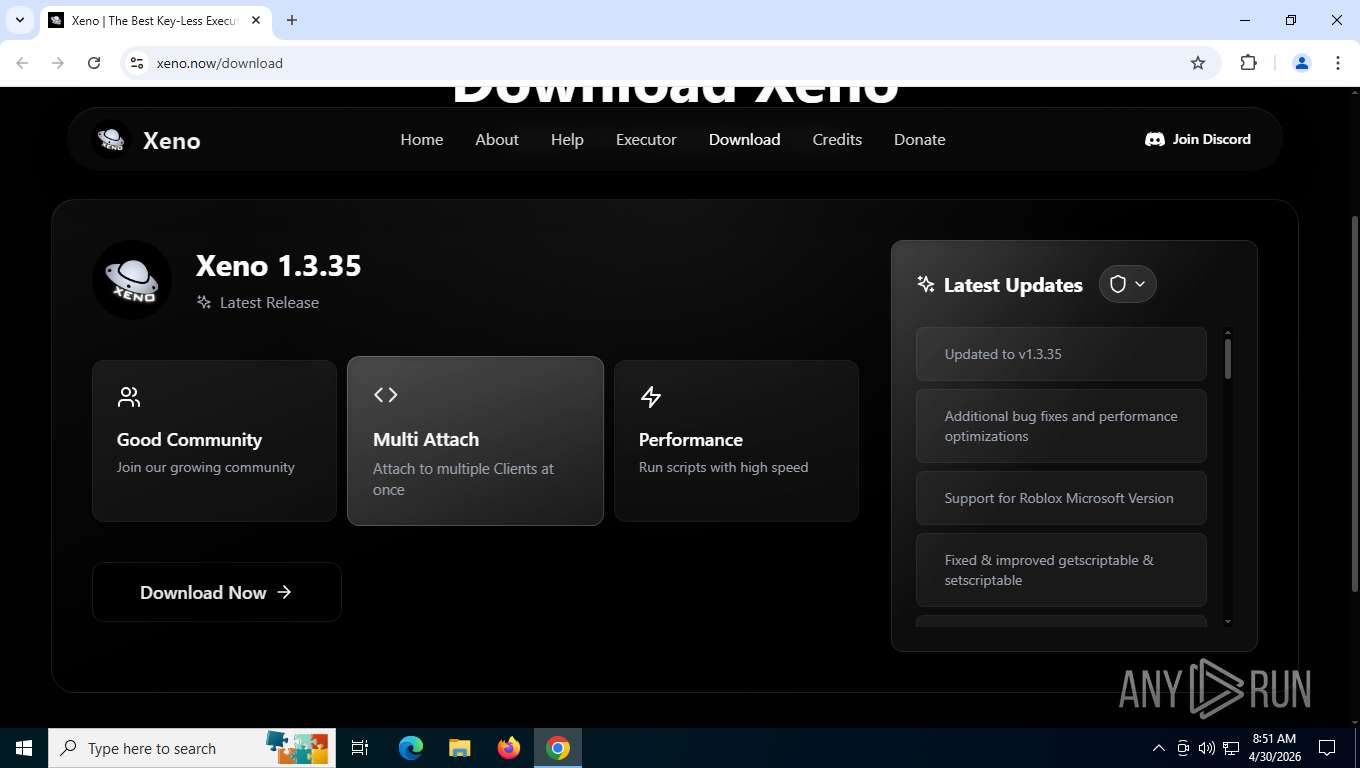Open the Executor navbar item
The image size is (1360, 768).
coord(646,140)
